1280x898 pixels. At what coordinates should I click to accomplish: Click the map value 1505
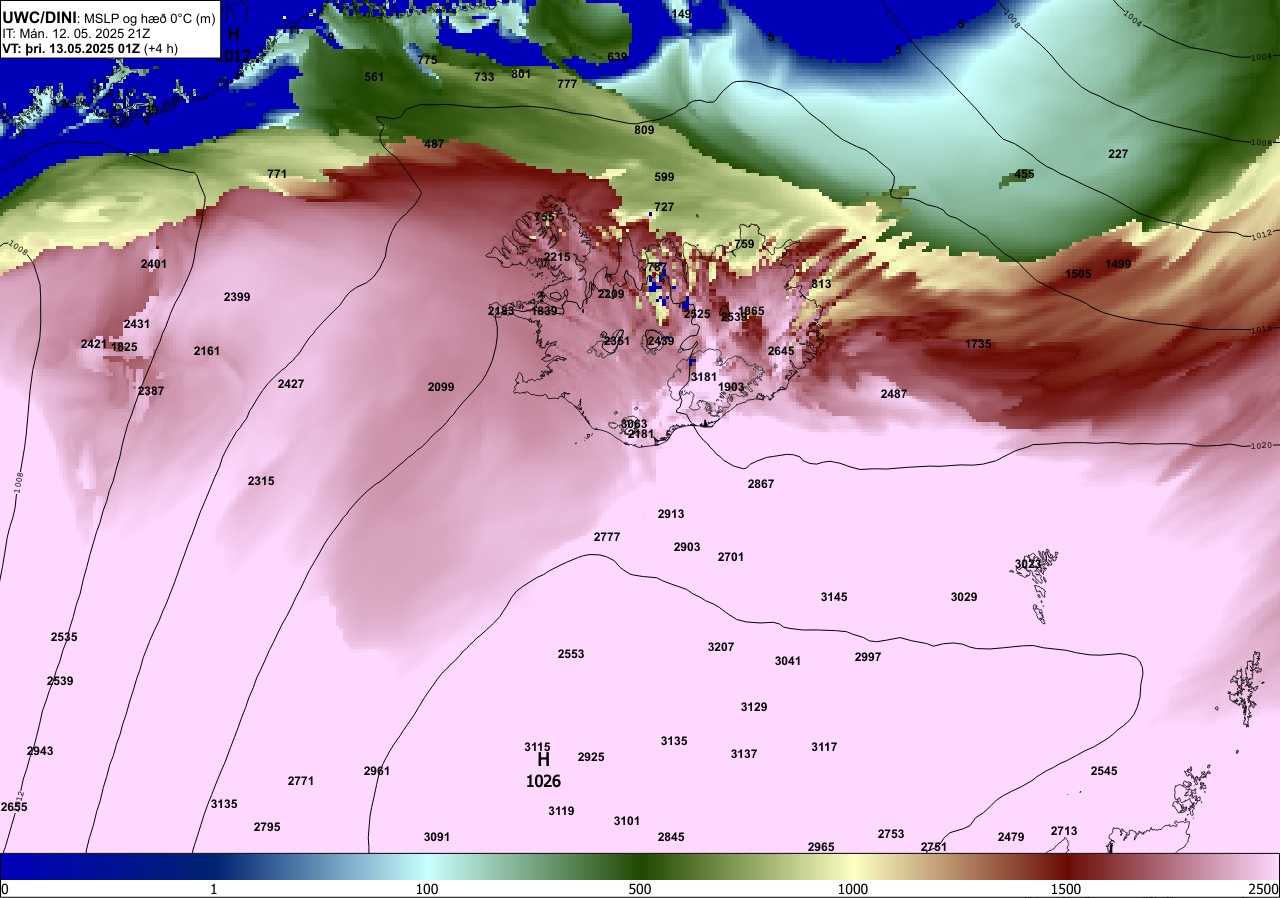[1078, 274]
